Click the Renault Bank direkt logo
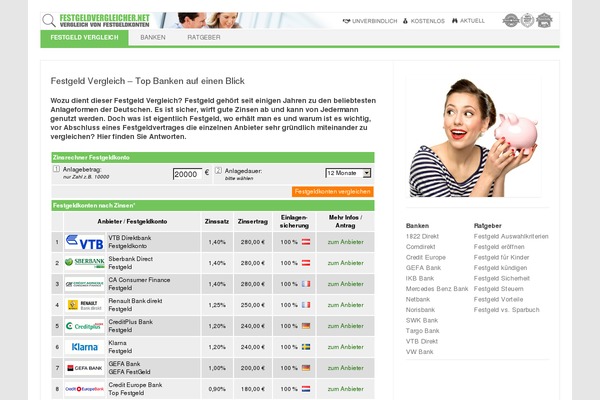This screenshot has height=400, width=600. (x=85, y=305)
